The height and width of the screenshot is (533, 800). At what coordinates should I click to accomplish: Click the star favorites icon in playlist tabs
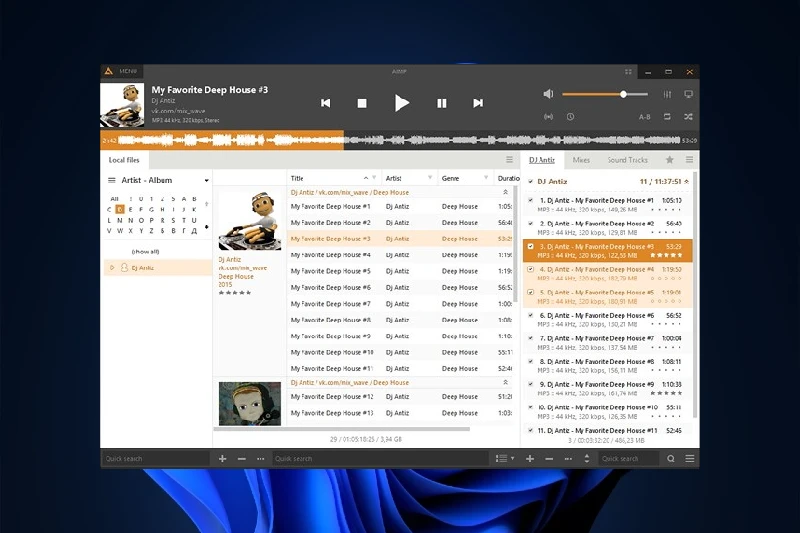pyautogui.click(x=669, y=160)
